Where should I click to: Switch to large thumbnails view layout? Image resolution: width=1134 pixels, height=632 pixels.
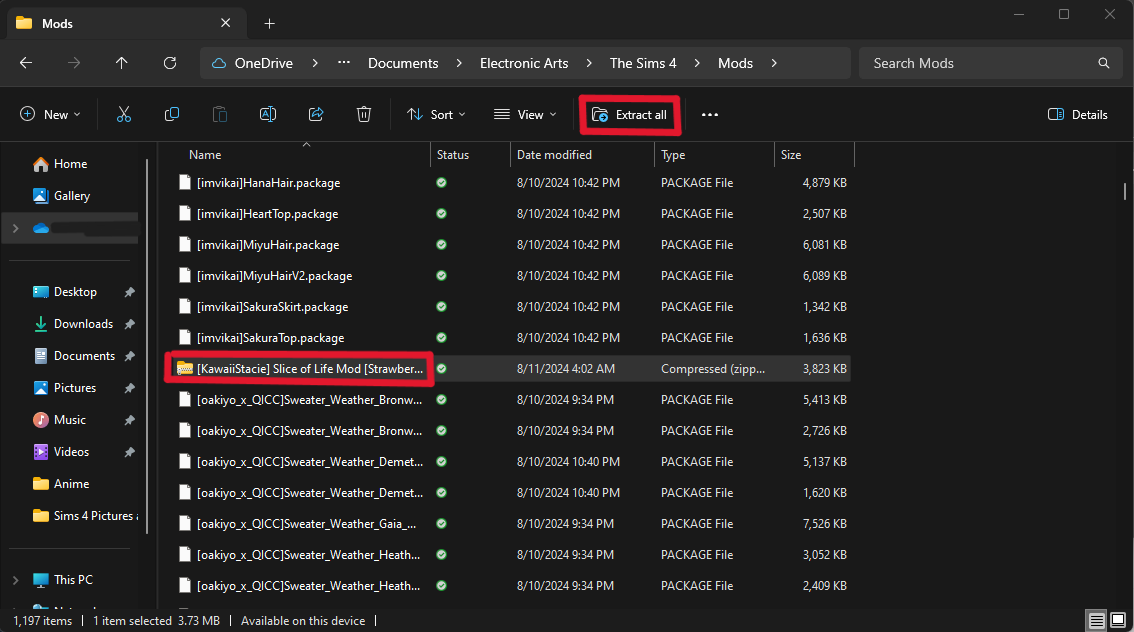[1116, 621]
